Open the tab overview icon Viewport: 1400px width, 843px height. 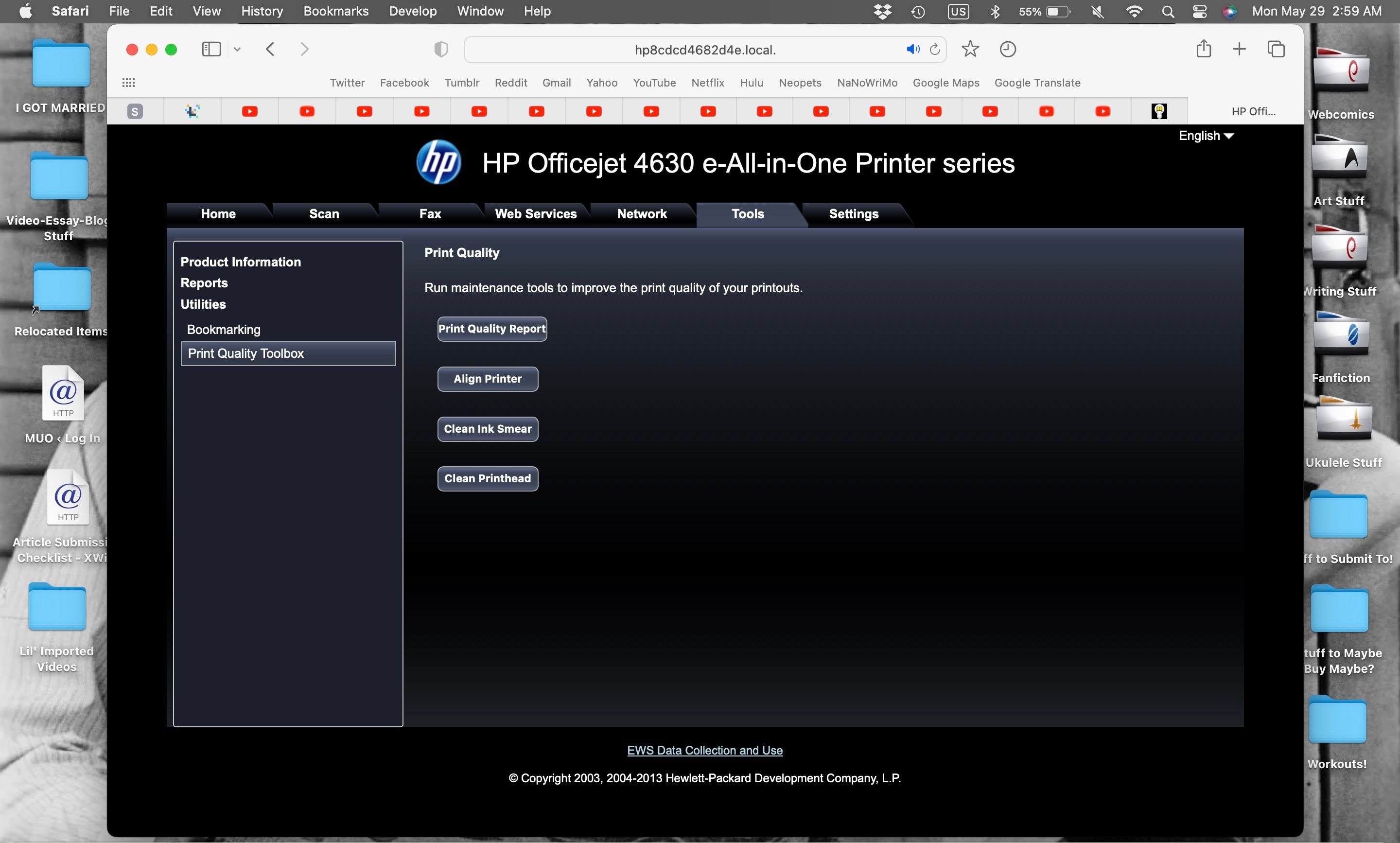1276,50
